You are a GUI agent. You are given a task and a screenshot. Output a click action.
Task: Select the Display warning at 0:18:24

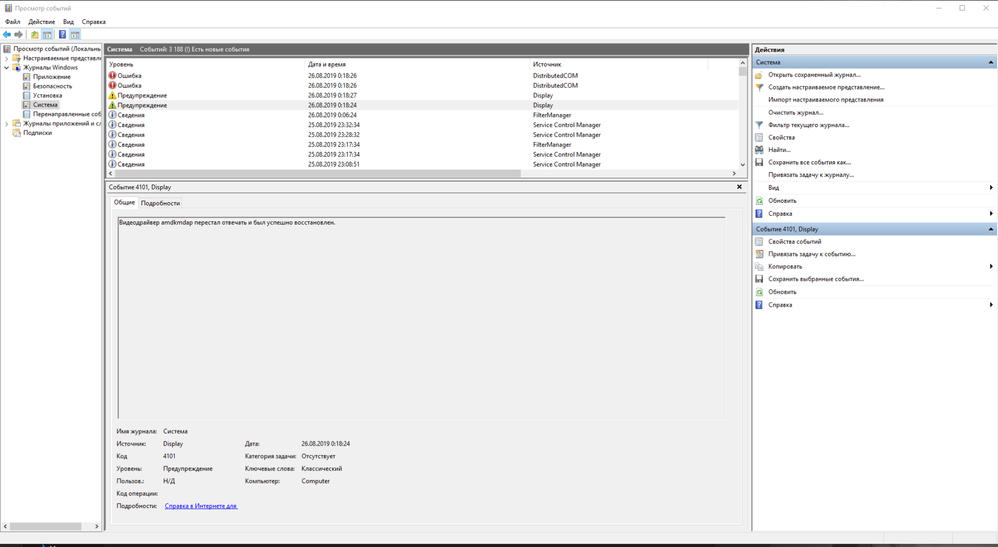click(423, 105)
